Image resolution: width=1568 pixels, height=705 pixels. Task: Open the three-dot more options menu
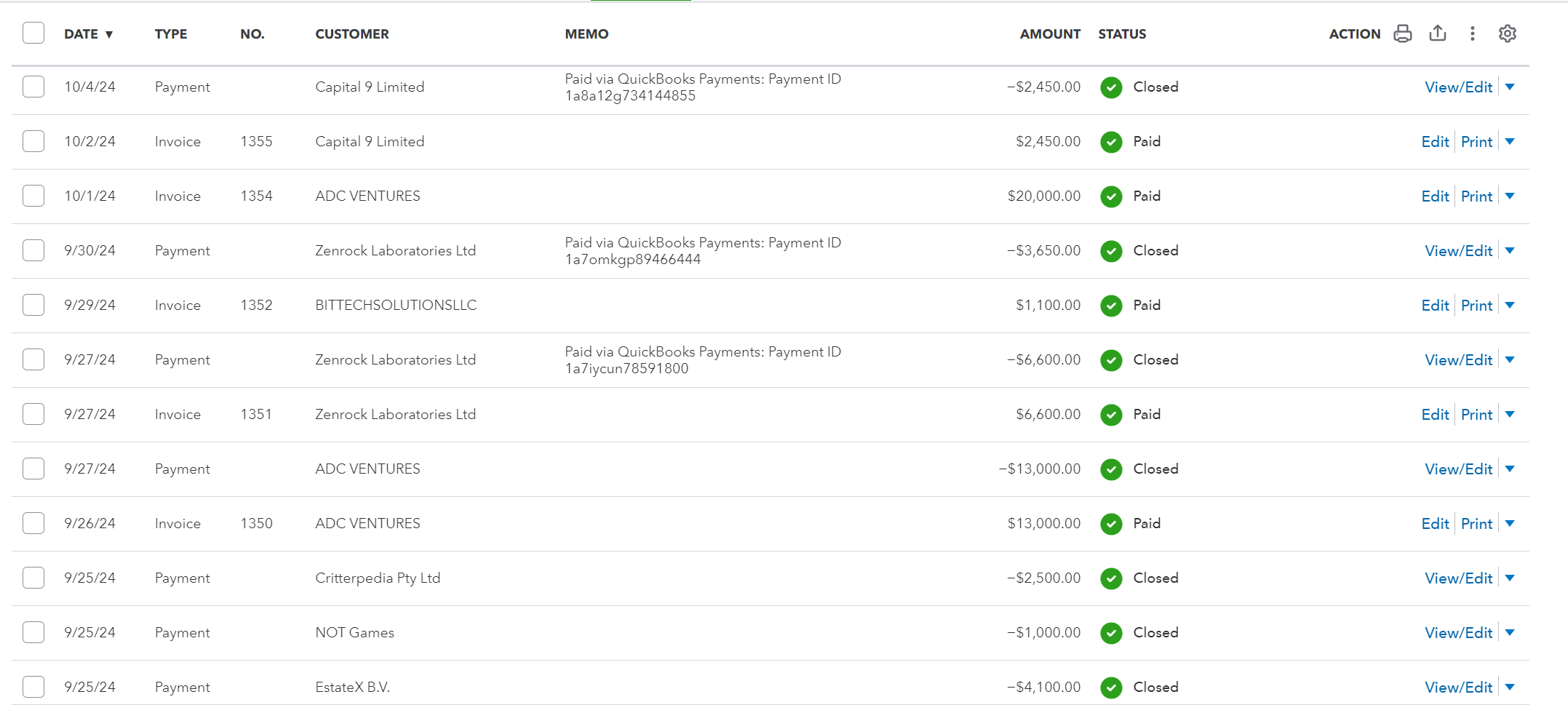pyautogui.click(x=1473, y=33)
